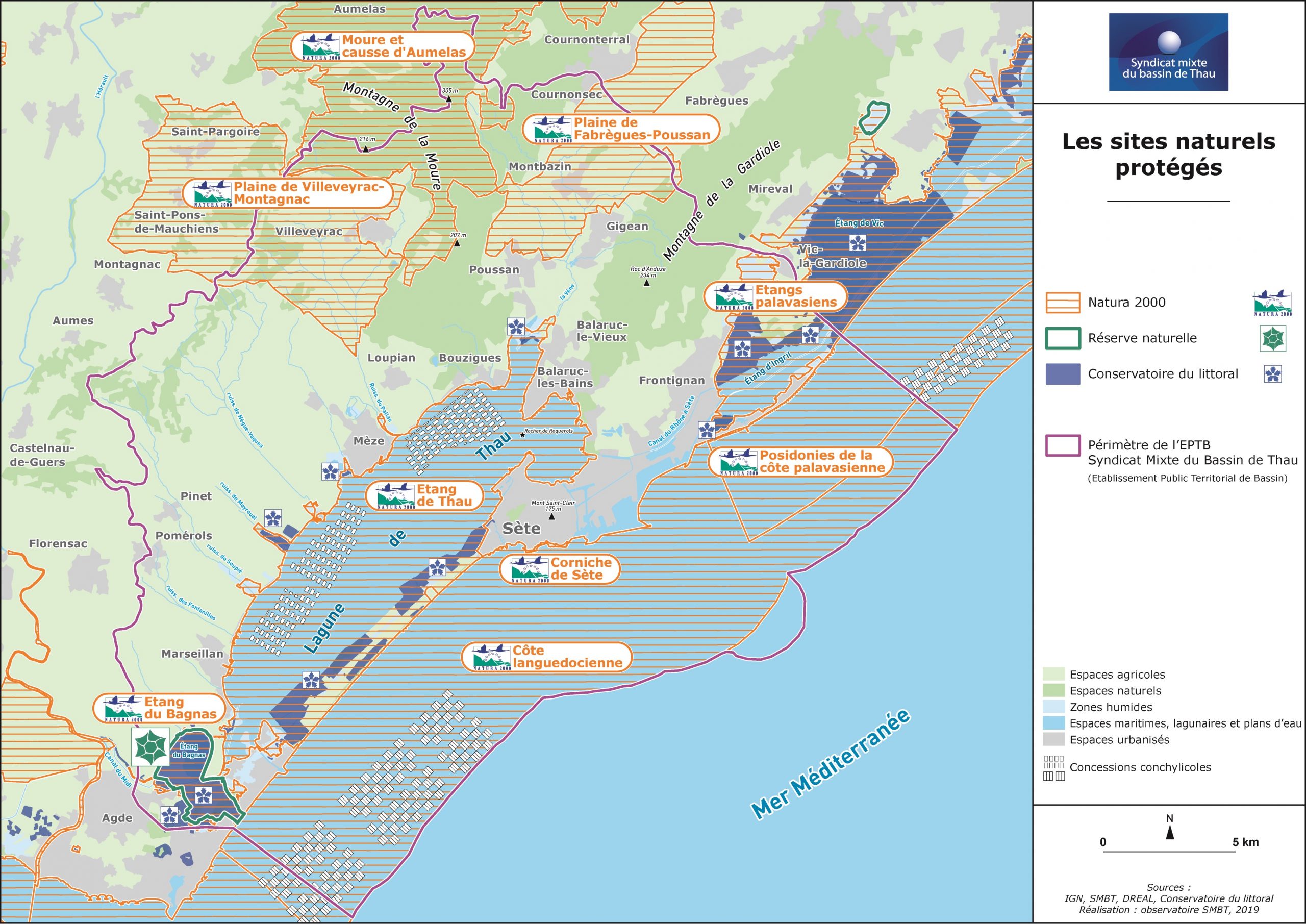
Task: Click the Espaces maritimes legend swatch
Action: pyautogui.click(x=1053, y=723)
